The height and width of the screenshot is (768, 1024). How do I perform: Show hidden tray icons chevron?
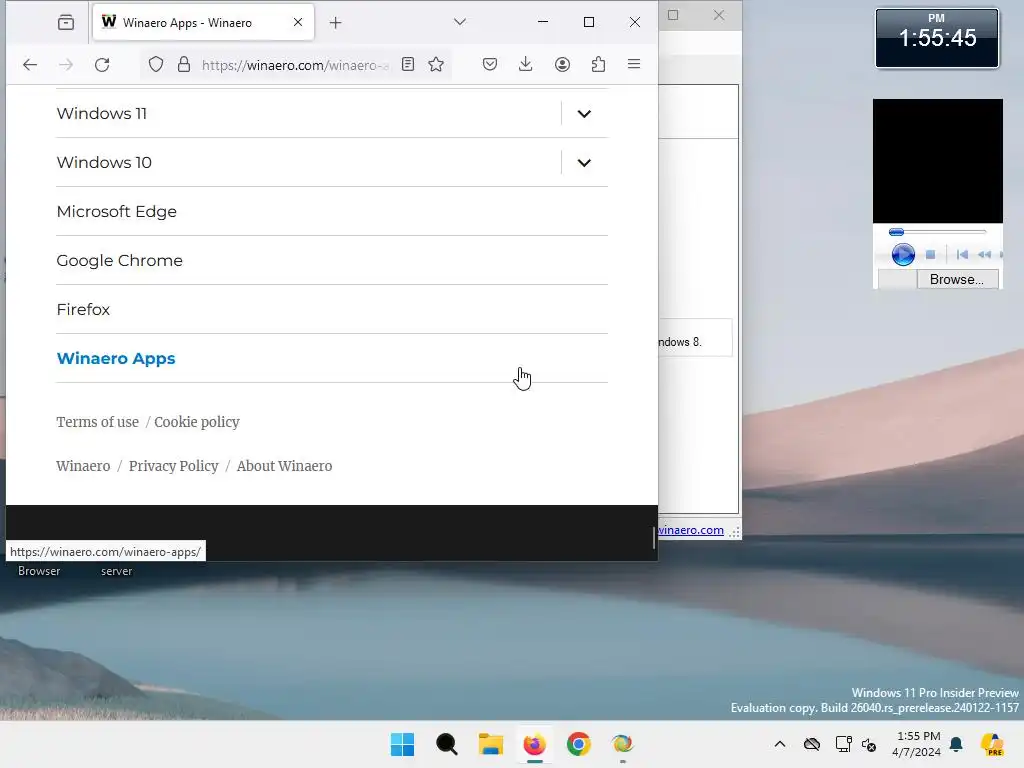pyautogui.click(x=780, y=744)
